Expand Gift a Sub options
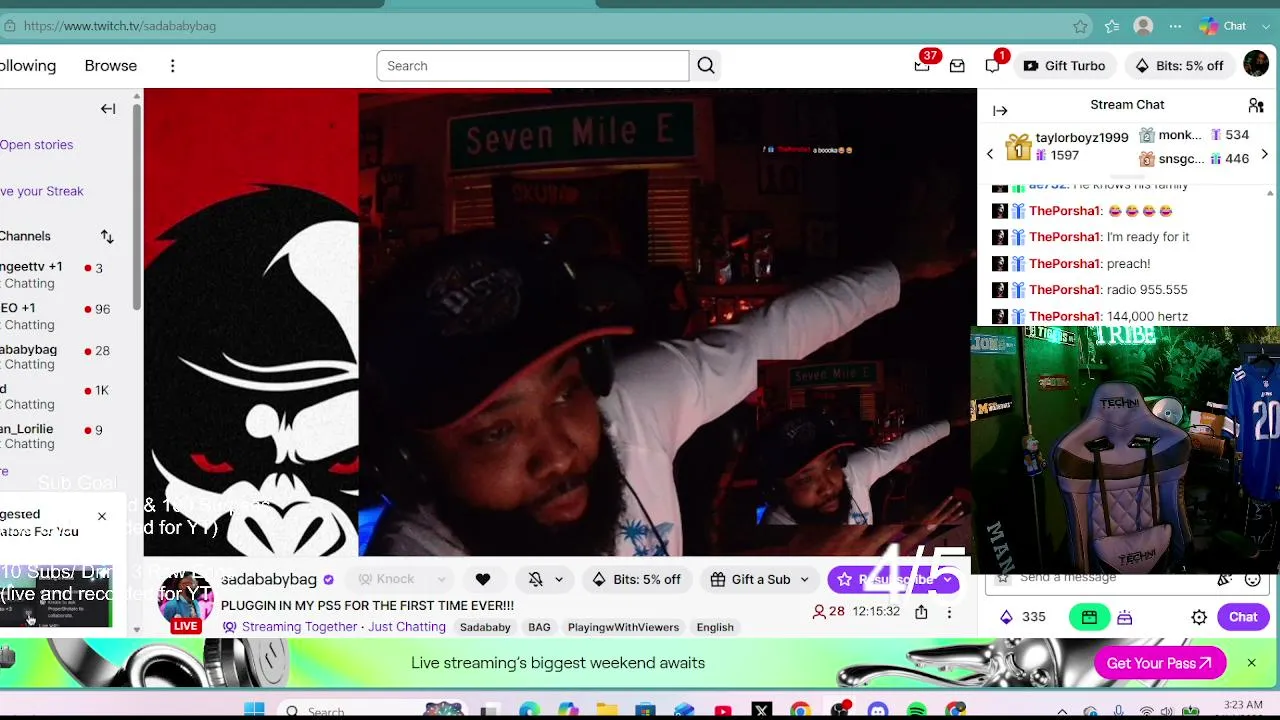This screenshot has height=720, width=1280. pos(804,580)
